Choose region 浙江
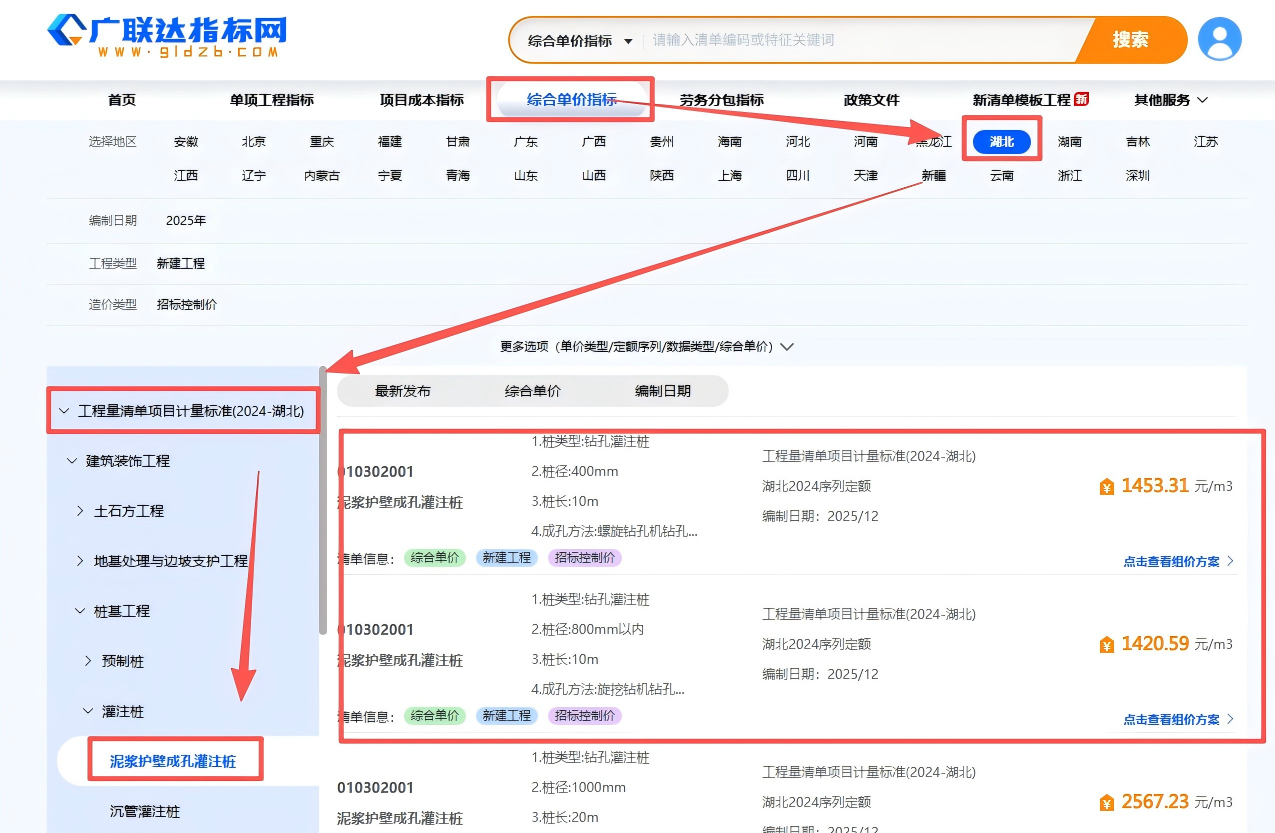 tap(1070, 176)
